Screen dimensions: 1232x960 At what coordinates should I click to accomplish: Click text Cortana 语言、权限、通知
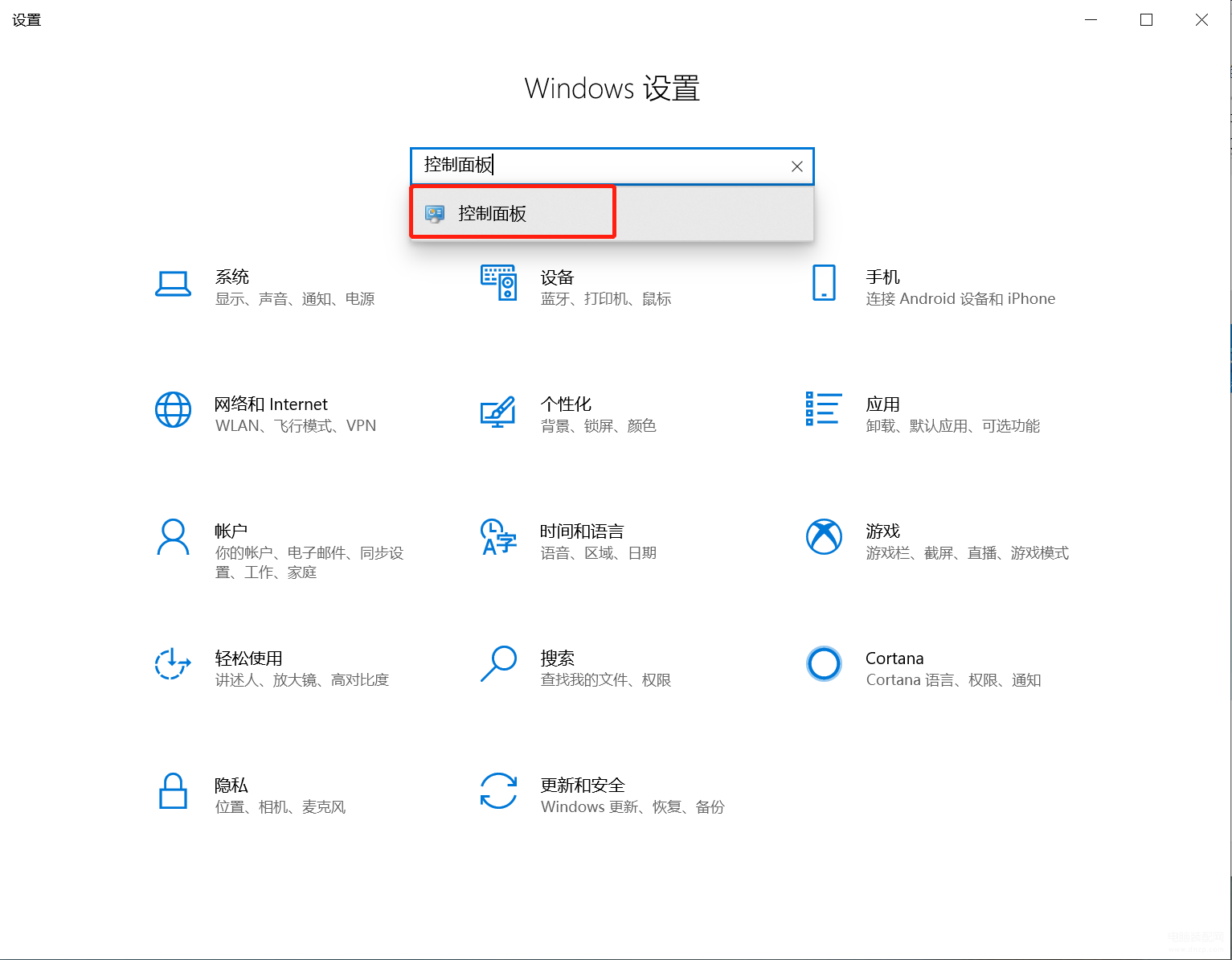point(953,680)
